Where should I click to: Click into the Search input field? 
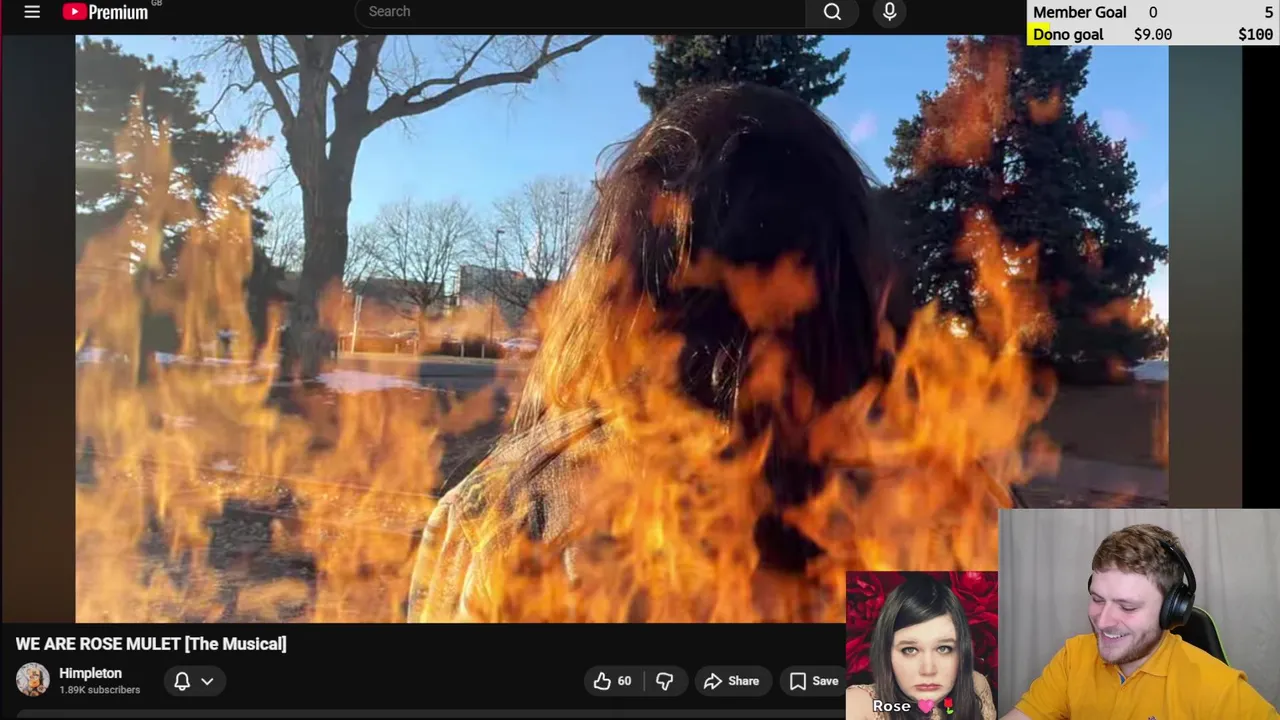point(580,12)
